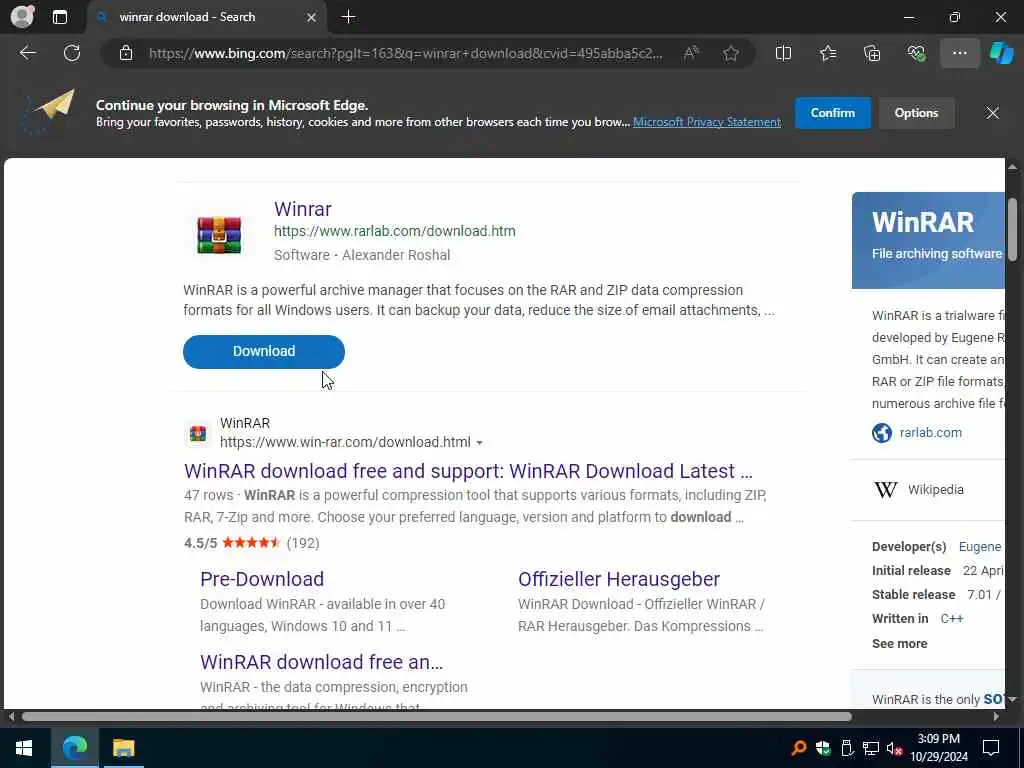1024x768 pixels.
Task: Open WinRAR download free and support link
Action: [468, 471]
